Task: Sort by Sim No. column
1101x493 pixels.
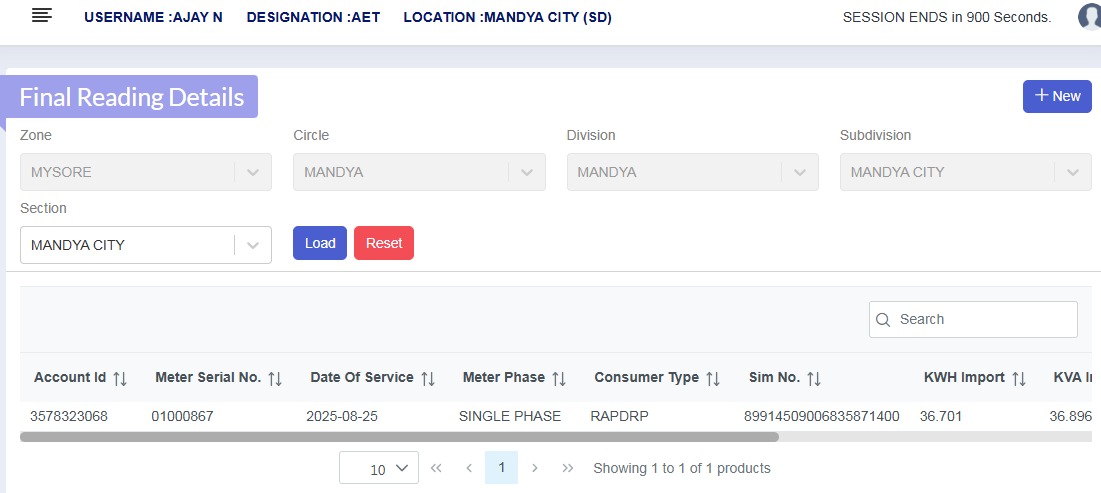Action: [x=814, y=378]
